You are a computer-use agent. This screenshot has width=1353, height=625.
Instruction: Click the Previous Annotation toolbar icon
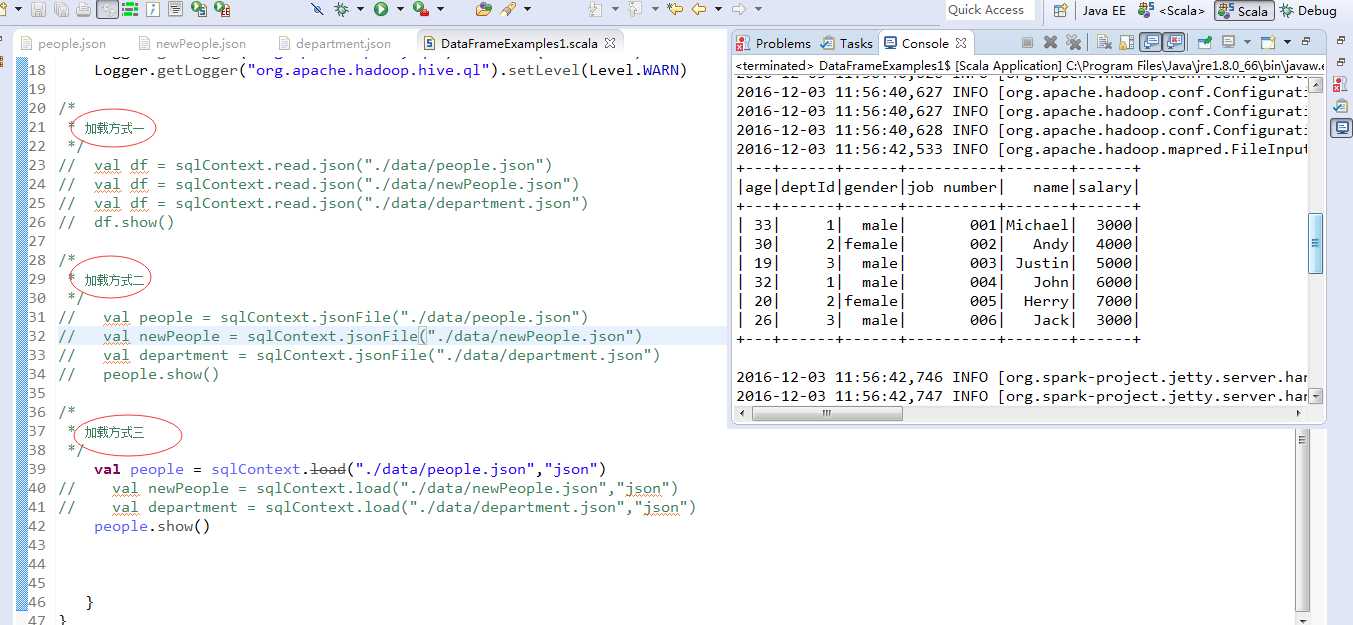pyautogui.click(x=634, y=9)
